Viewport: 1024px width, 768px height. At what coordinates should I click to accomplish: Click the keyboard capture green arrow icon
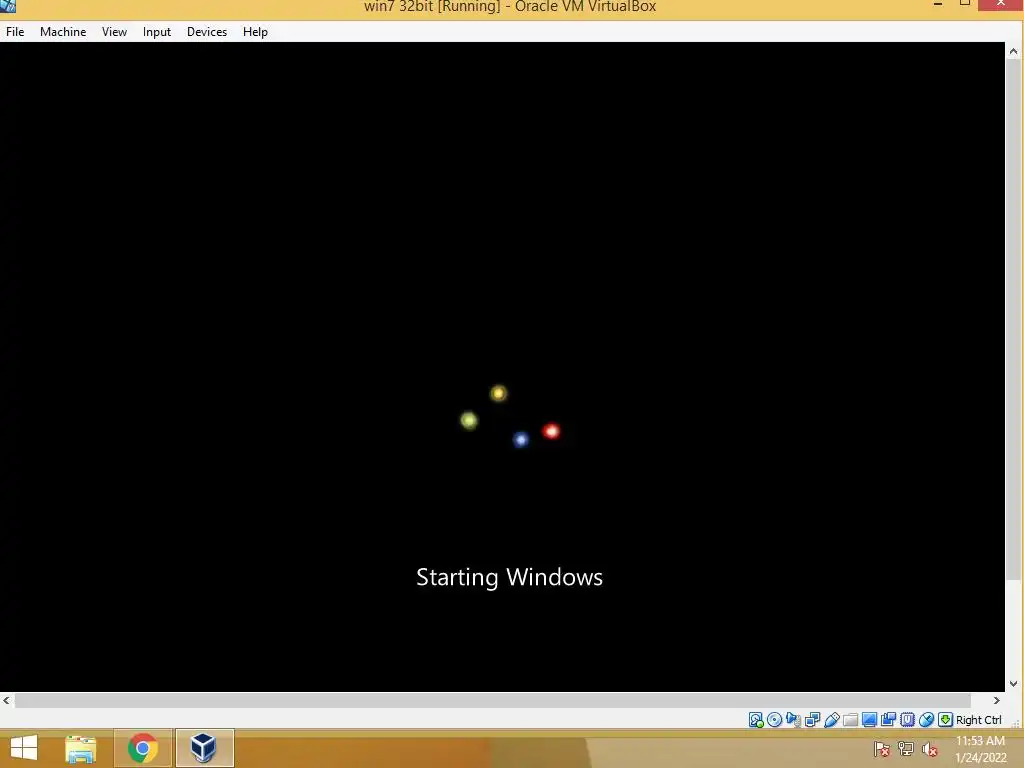coord(945,720)
